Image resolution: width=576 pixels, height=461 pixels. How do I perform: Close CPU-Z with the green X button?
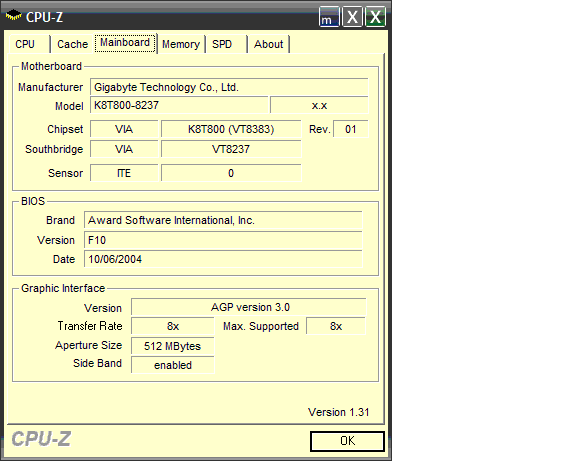[x=375, y=17]
